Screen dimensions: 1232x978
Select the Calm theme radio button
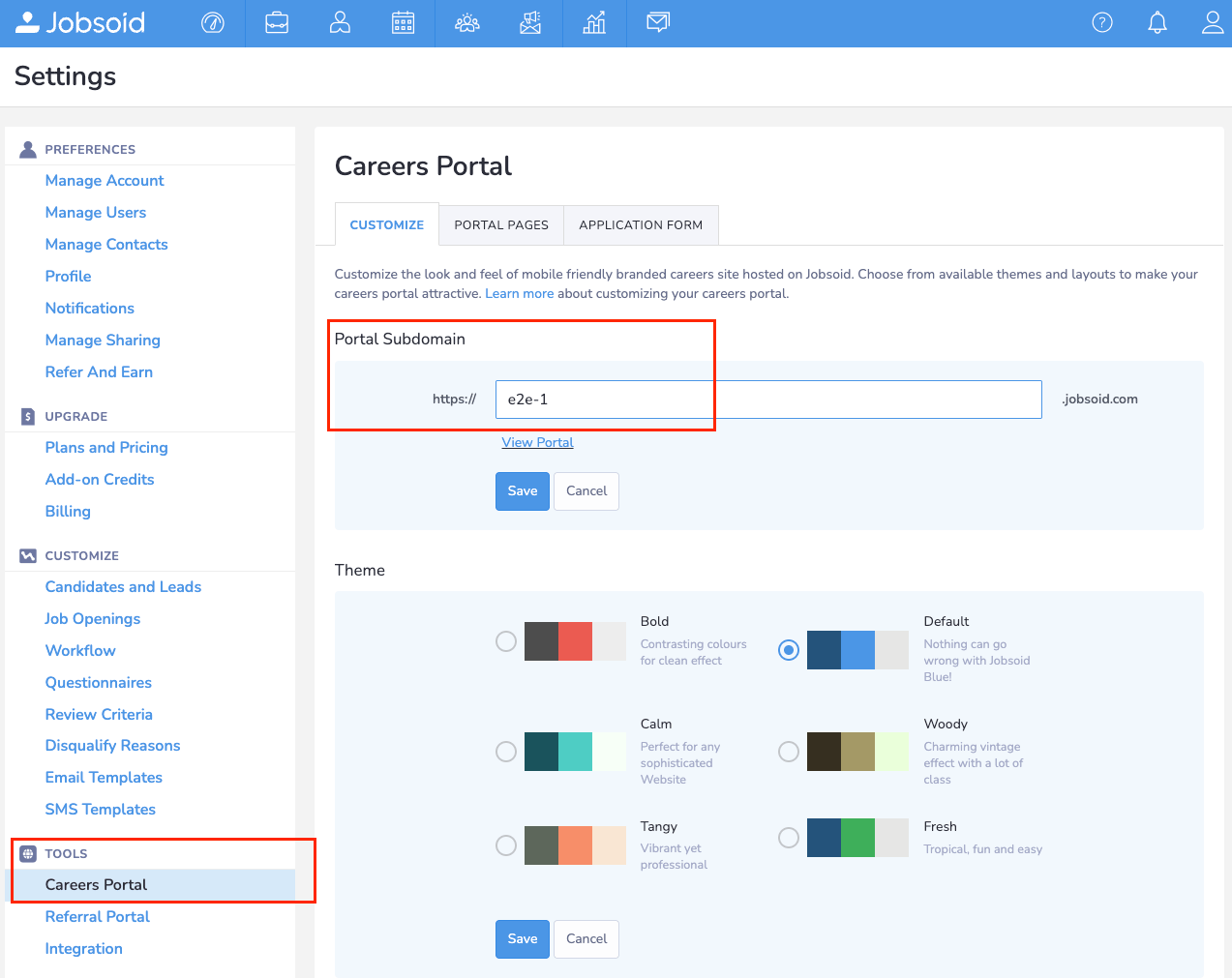pos(506,752)
